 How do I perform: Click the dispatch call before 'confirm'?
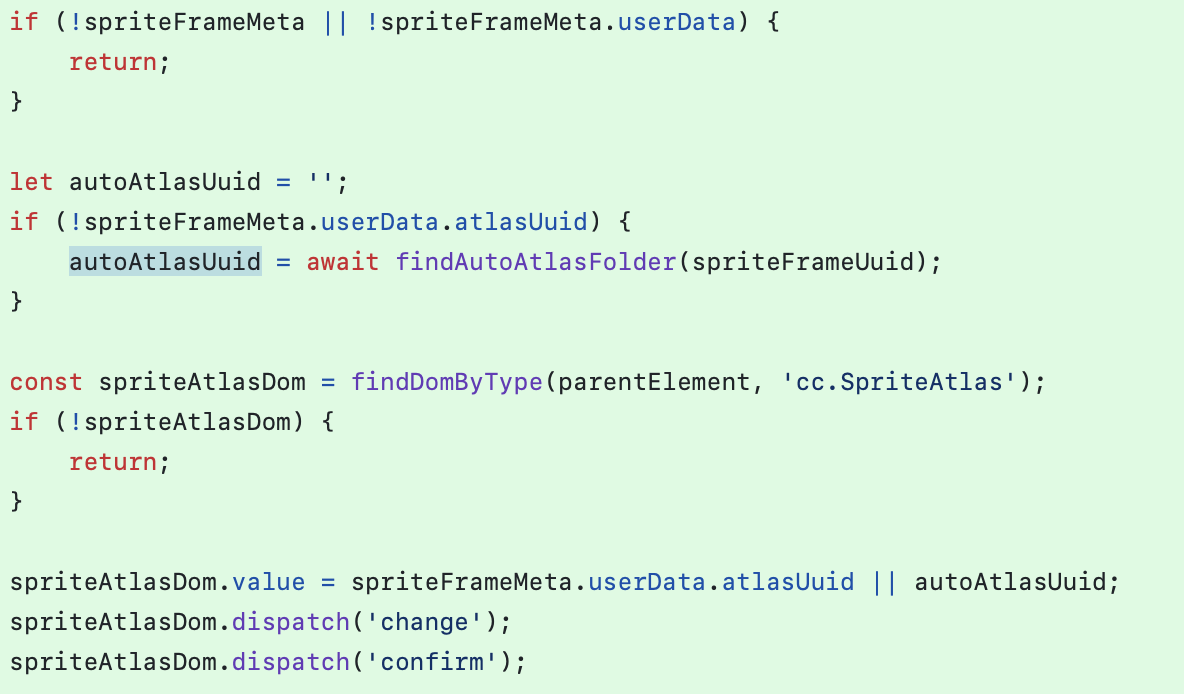coord(291,662)
